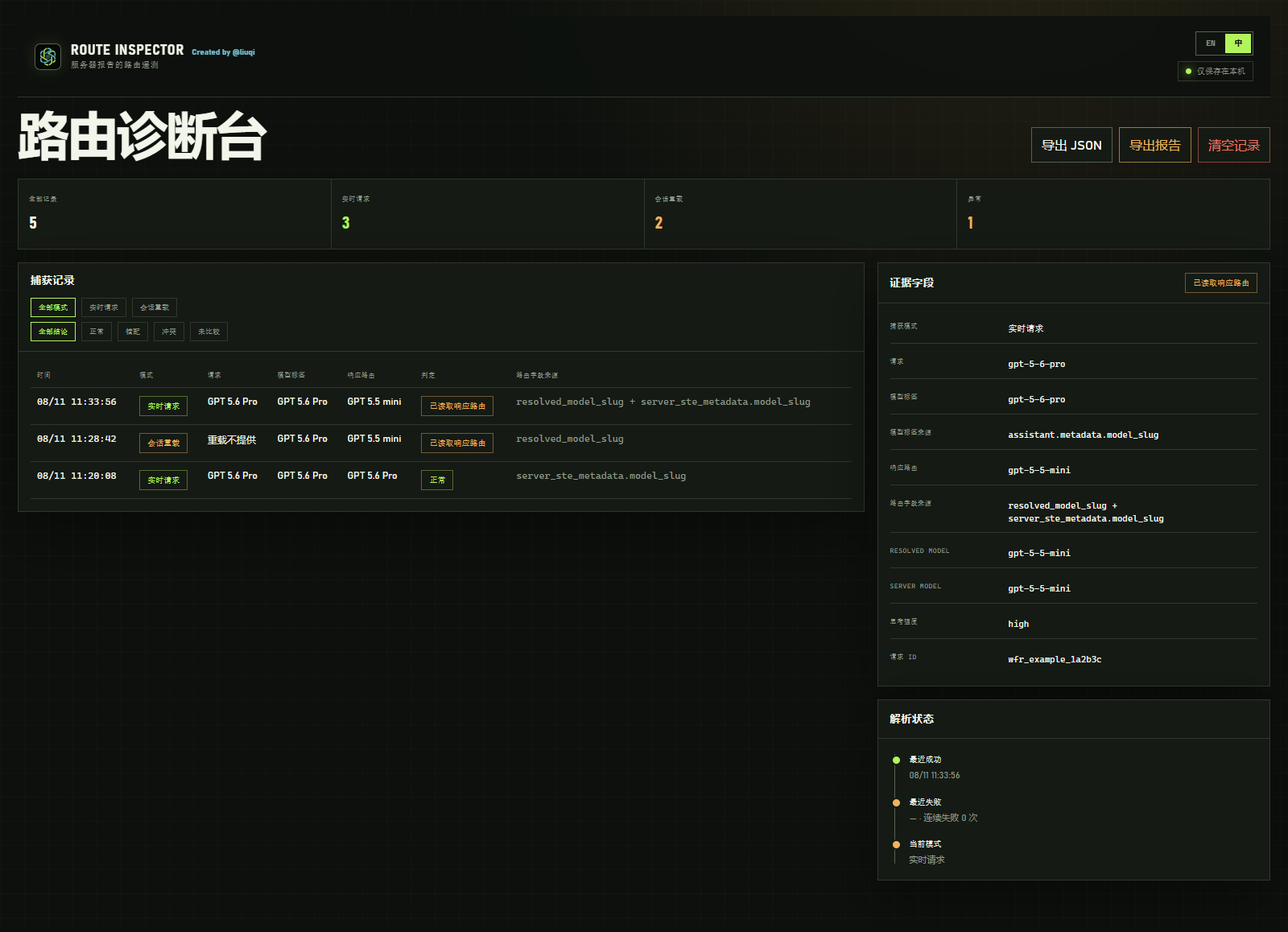
Task: Click the 清空记录 button
Action: coord(1233,145)
